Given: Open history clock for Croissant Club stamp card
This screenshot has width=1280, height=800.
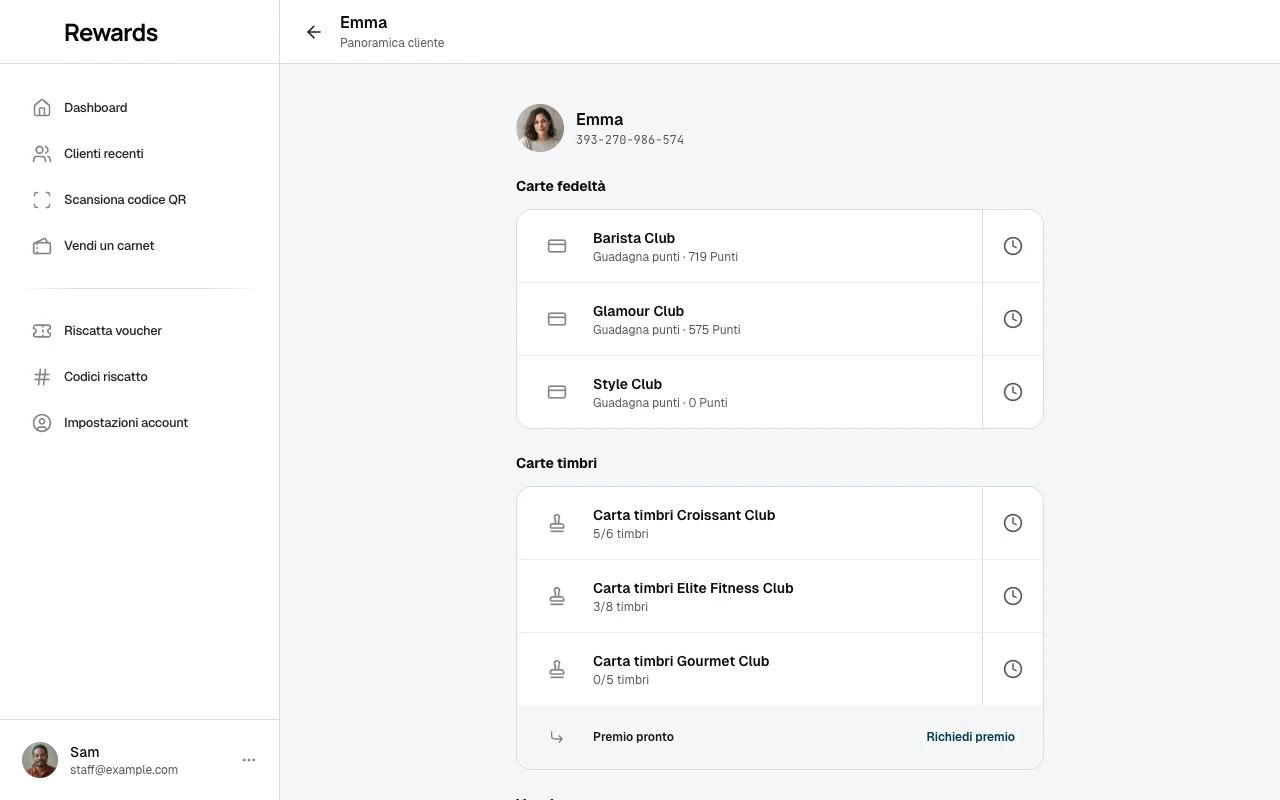Looking at the screenshot, I should [x=1013, y=523].
